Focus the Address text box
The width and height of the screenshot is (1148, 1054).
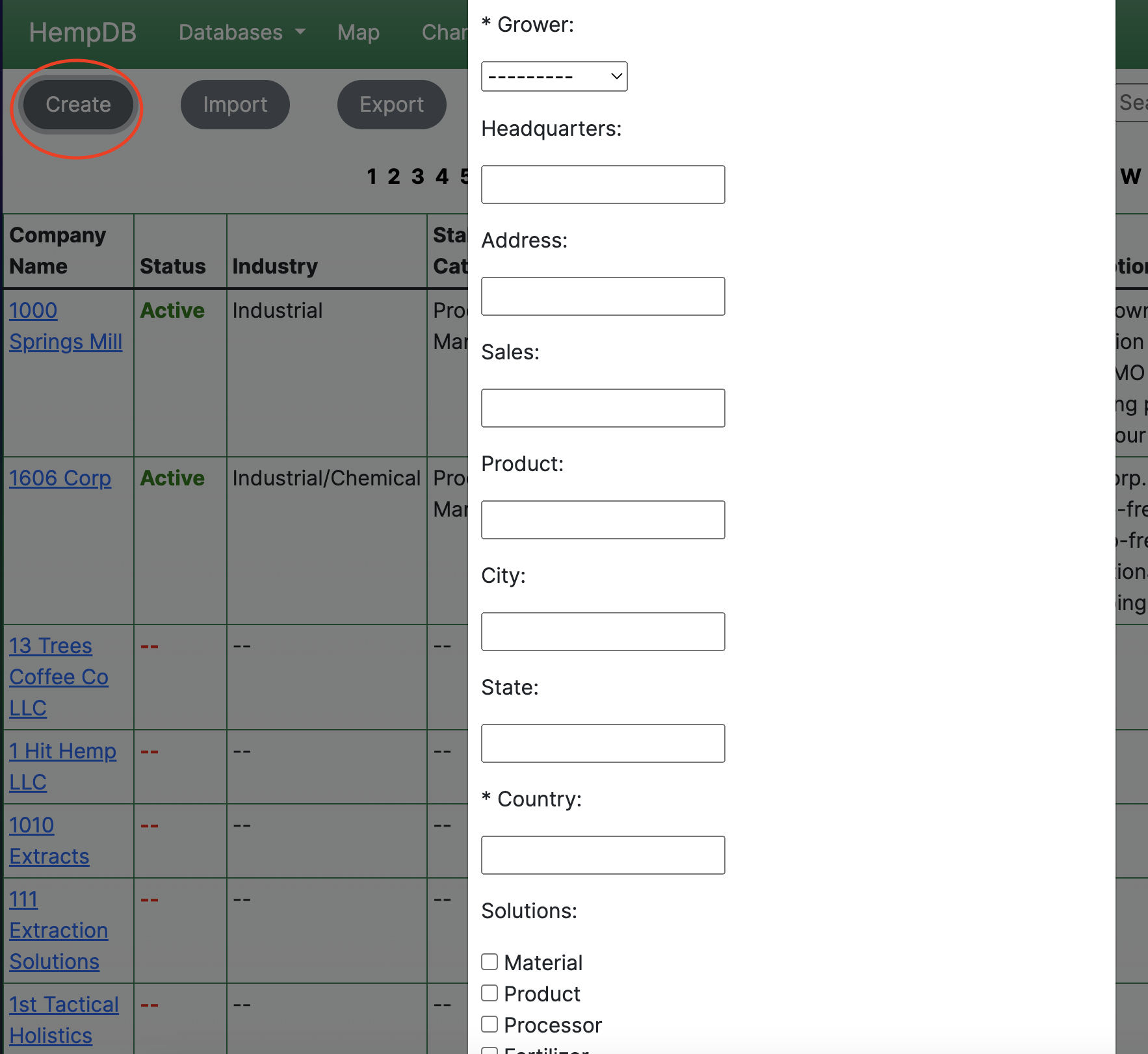pos(603,296)
